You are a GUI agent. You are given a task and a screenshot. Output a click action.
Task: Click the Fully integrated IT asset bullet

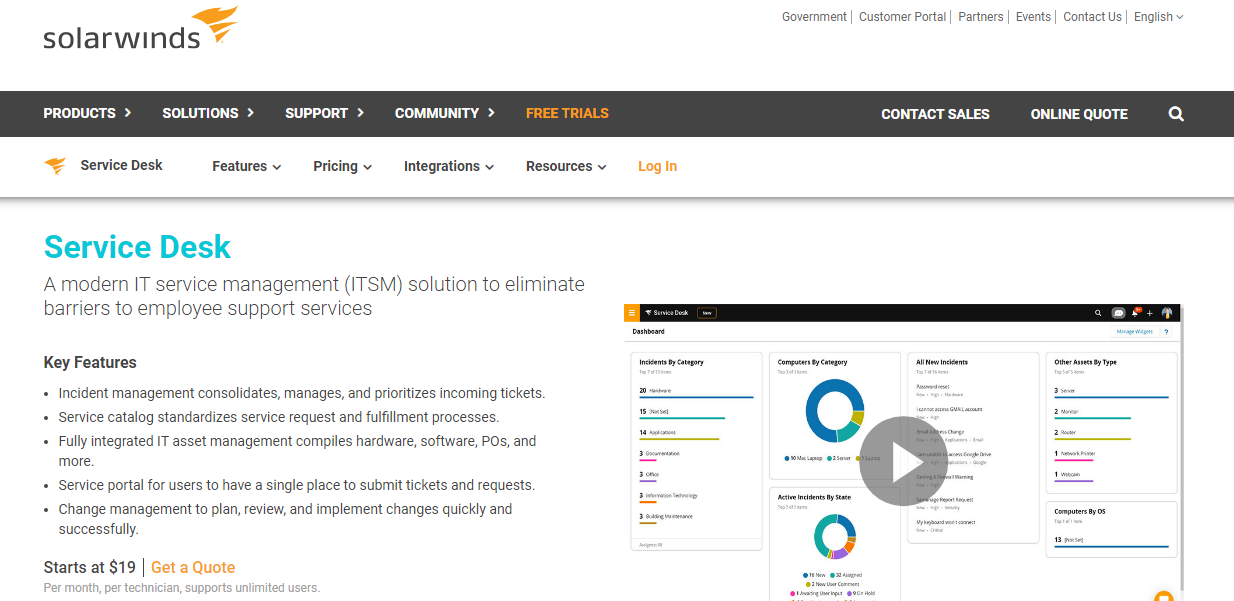[x=298, y=451]
